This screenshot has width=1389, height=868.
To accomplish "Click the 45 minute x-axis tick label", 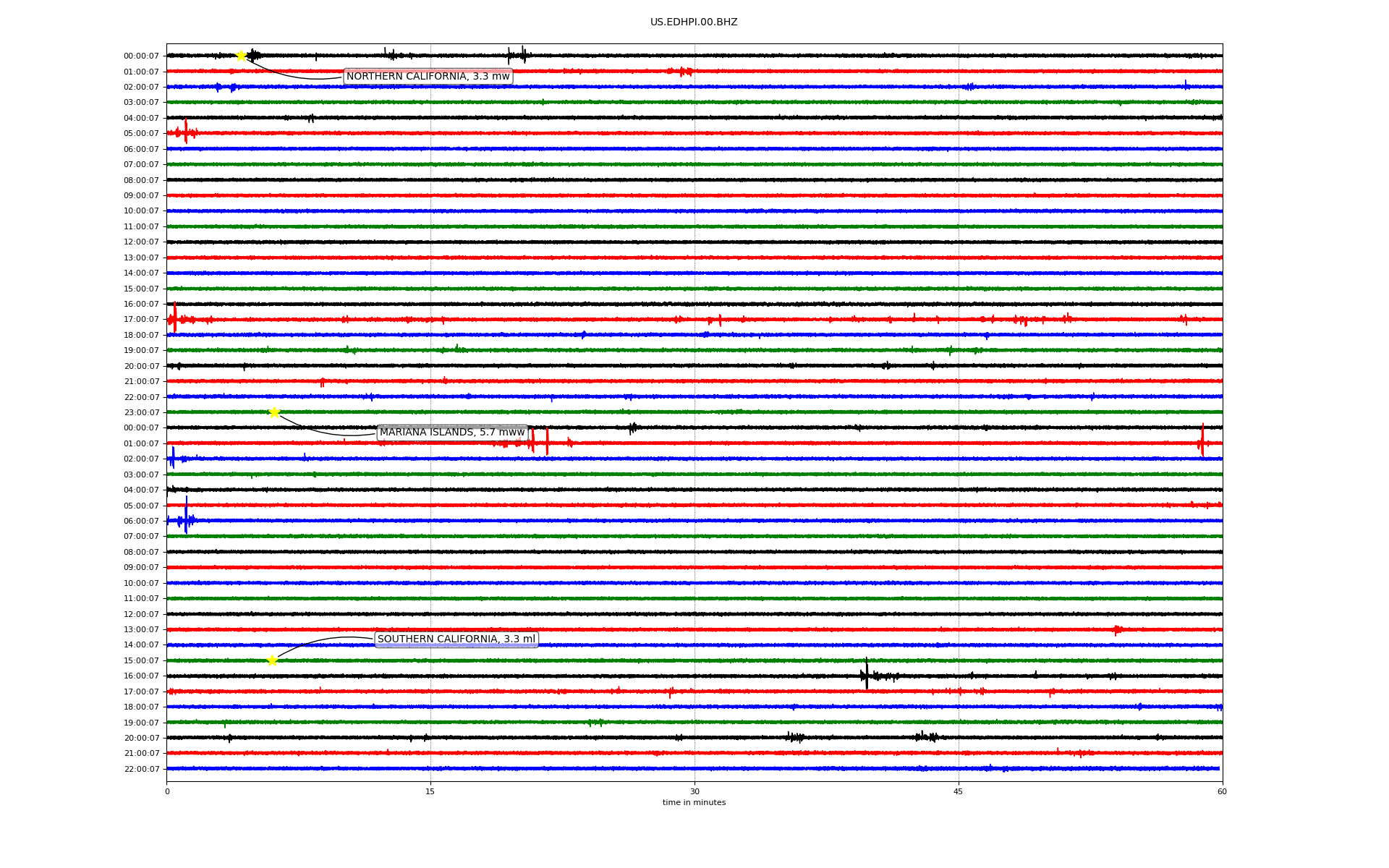I will click(959, 791).
